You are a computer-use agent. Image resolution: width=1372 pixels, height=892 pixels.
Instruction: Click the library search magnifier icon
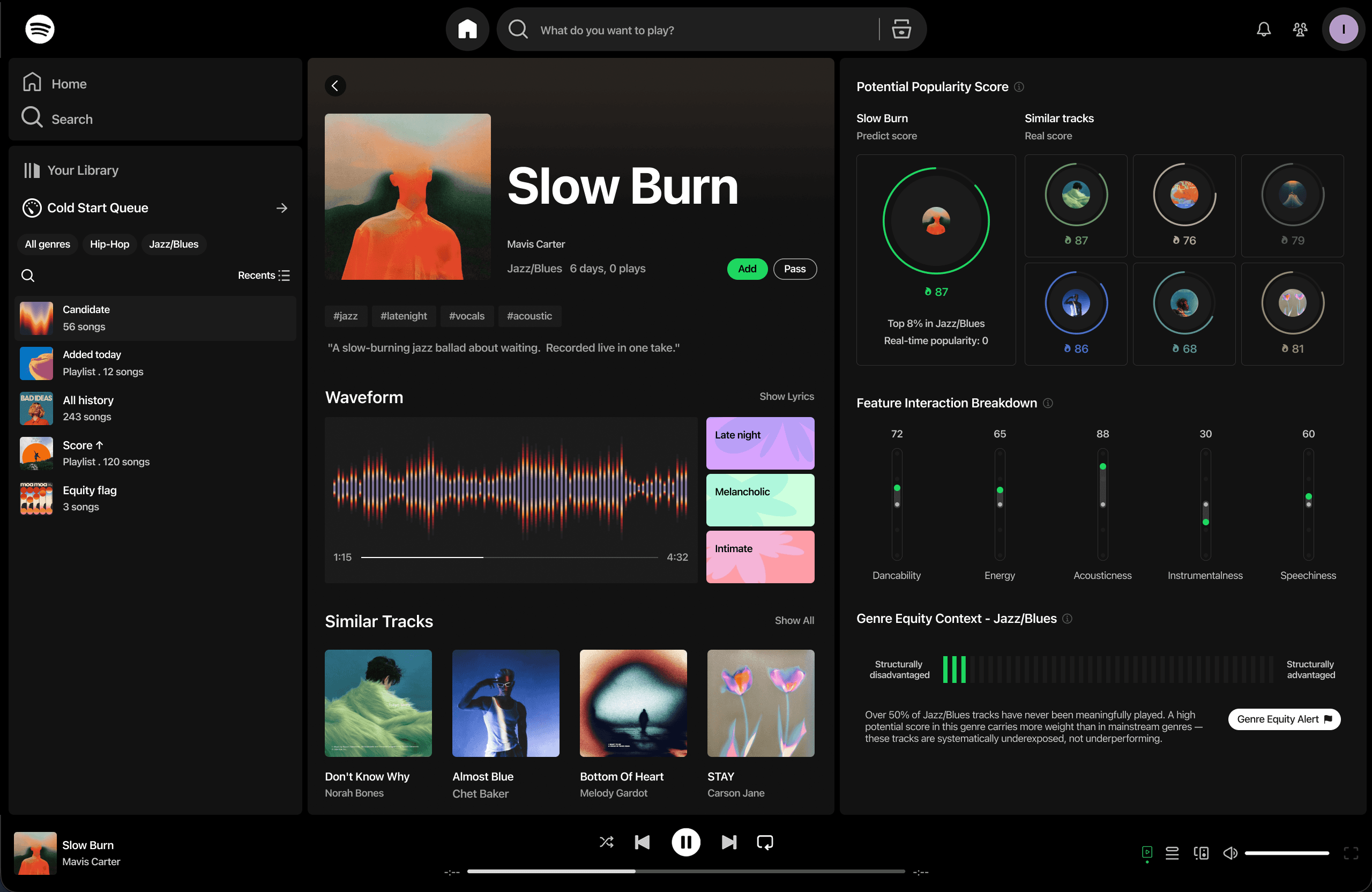[x=28, y=276]
